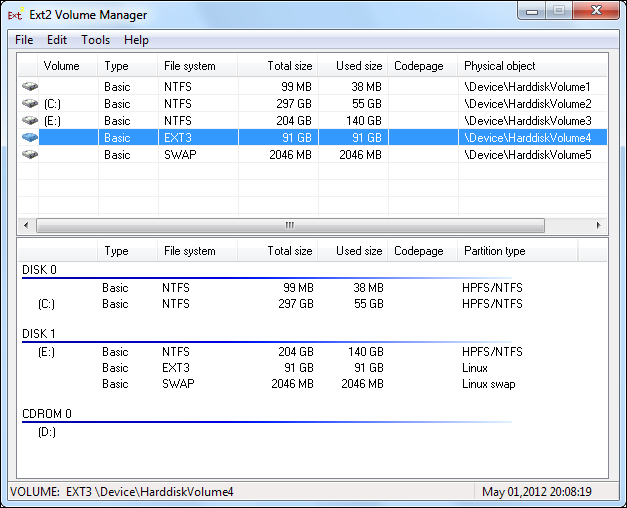The width and height of the screenshot is (627, 508).
Task: Click the lower pane Codepage column header
Action: click(423, 251)
